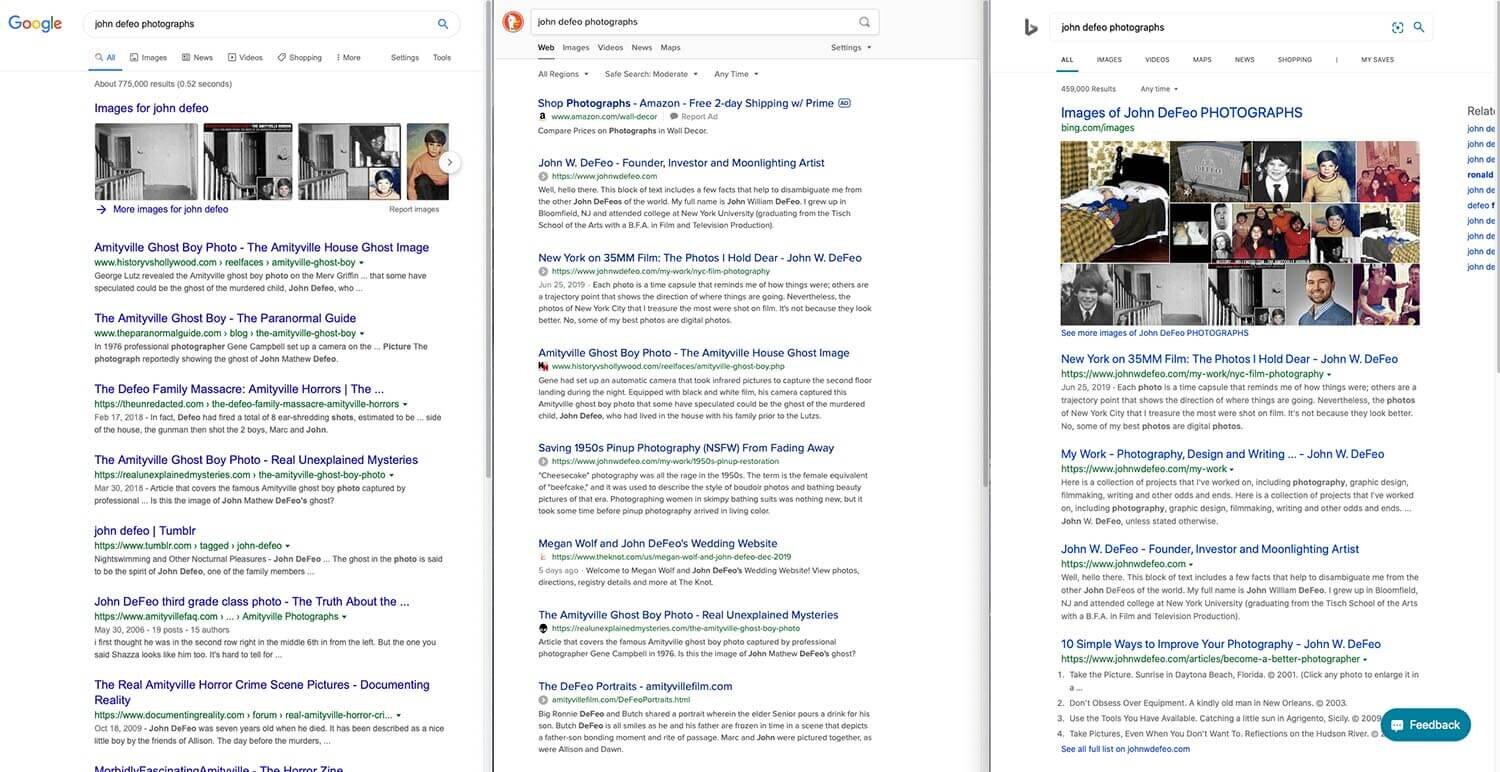
Task: Click the Bing logo
Action: coord(1030,27)
